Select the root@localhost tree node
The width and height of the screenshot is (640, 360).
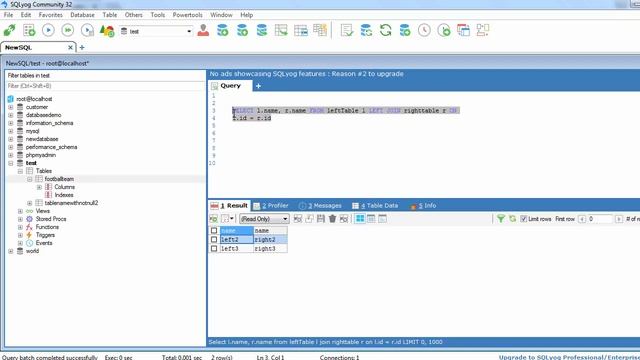click(34, 99)
